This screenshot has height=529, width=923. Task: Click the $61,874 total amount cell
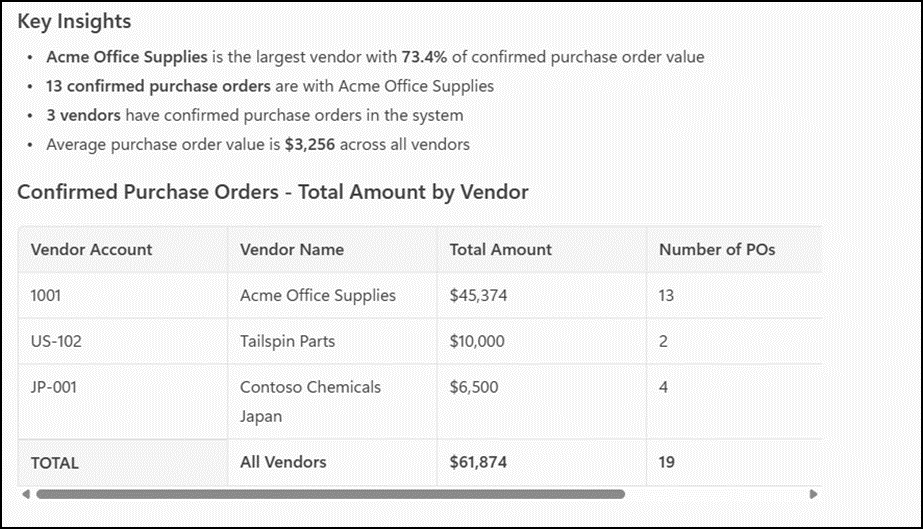(542, 463)
